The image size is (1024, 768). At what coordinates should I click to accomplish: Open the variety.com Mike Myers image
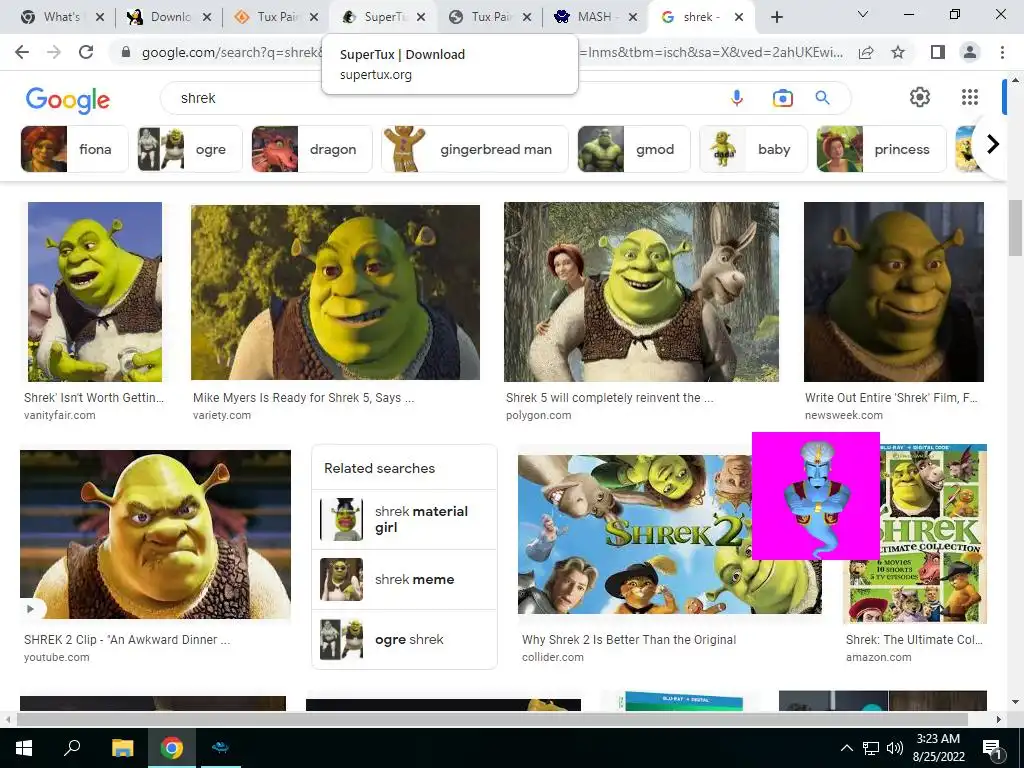[335, 292]
